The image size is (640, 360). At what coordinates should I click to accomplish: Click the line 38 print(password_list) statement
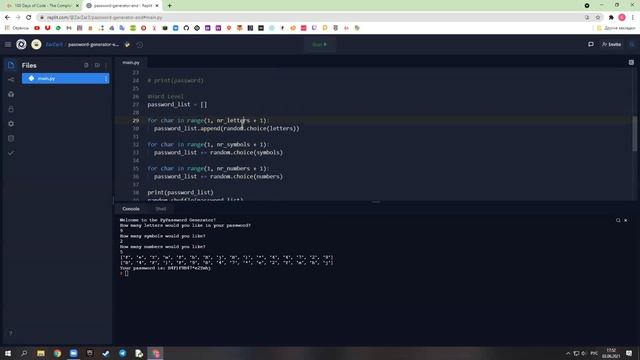(x=180, y=192)
